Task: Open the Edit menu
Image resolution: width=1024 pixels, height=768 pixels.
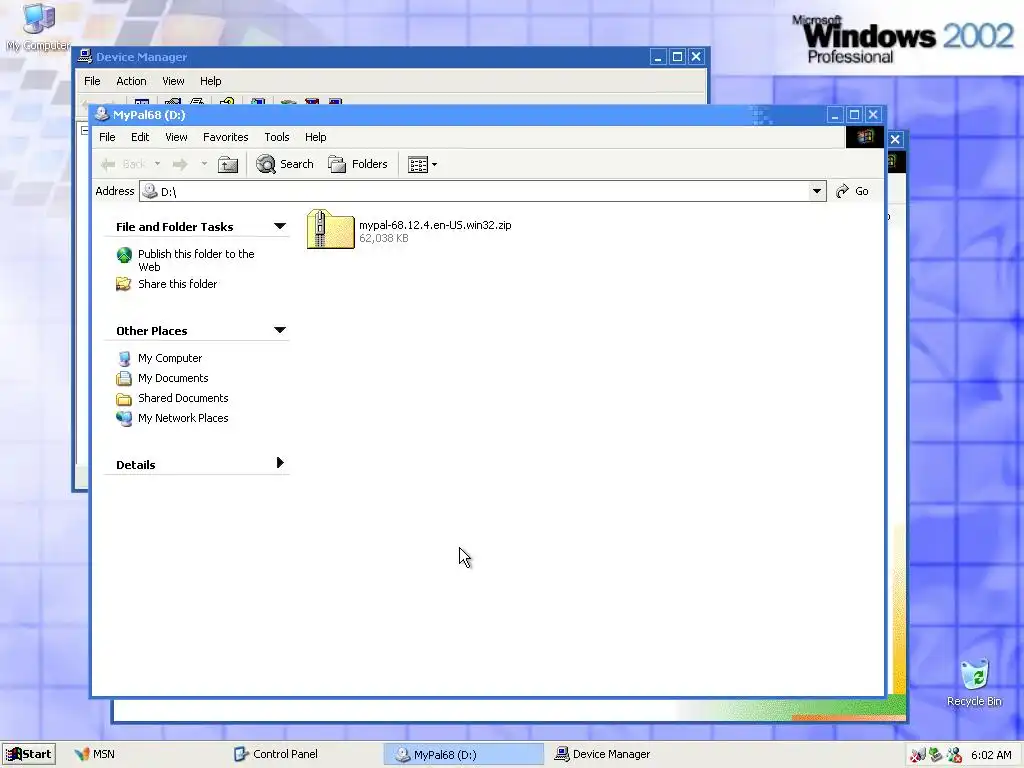Action: (x=140, y=137)
